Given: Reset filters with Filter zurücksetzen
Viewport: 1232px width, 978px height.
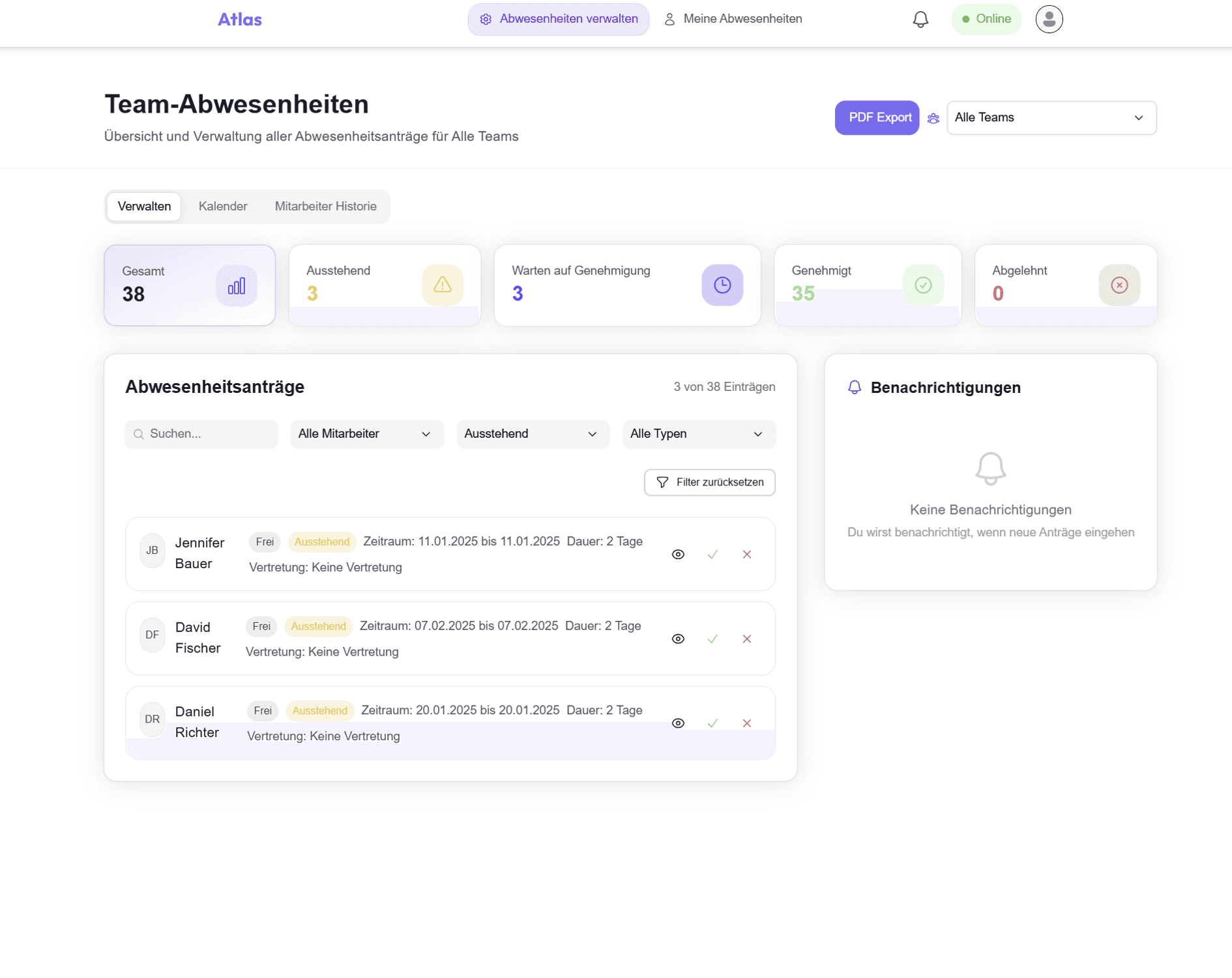Looking at the screenshot, I should click(709, 482).
